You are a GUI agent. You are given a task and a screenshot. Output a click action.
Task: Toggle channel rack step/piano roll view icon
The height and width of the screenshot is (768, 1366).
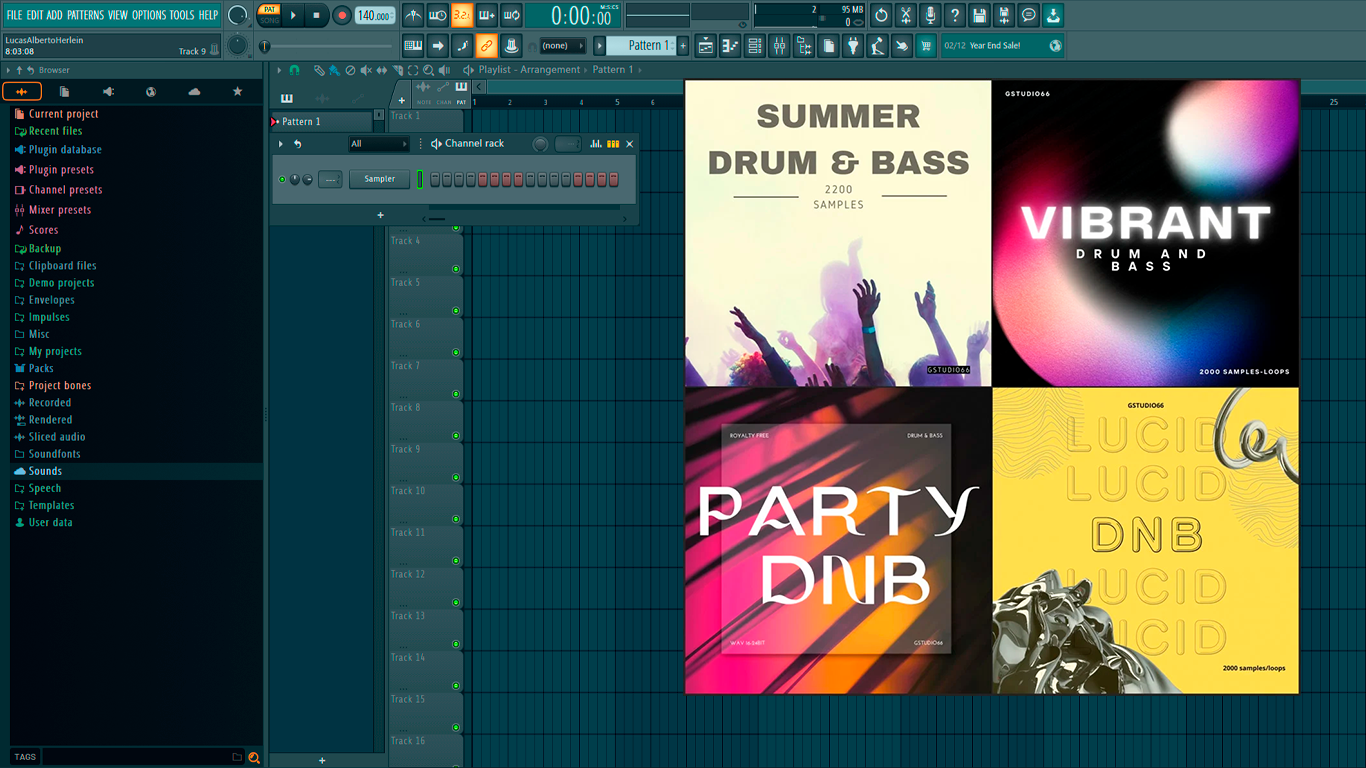click(x=613, y=144)
